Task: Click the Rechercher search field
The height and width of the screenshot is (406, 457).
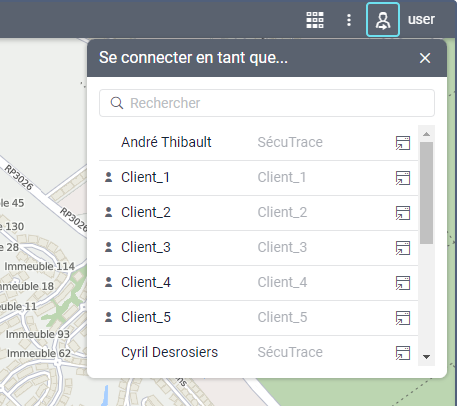Action: (267, 103)
